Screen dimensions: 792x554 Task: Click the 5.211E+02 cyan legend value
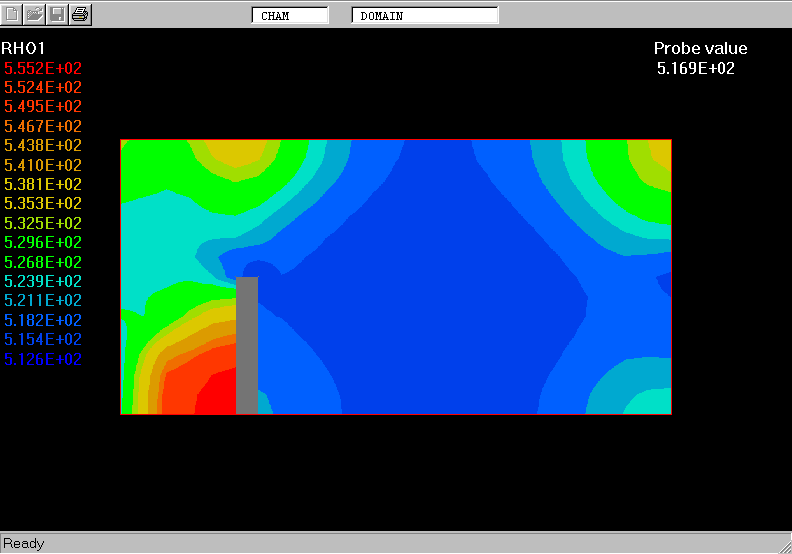[43, 301]
